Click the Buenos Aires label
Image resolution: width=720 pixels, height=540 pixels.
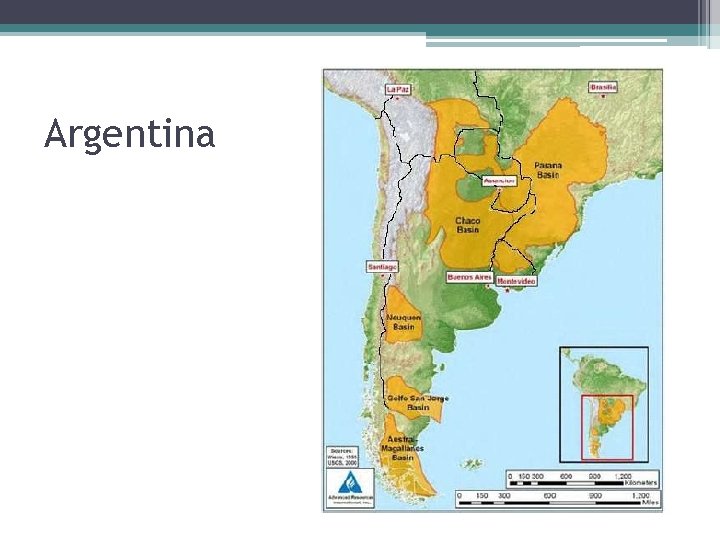[469, 277]
